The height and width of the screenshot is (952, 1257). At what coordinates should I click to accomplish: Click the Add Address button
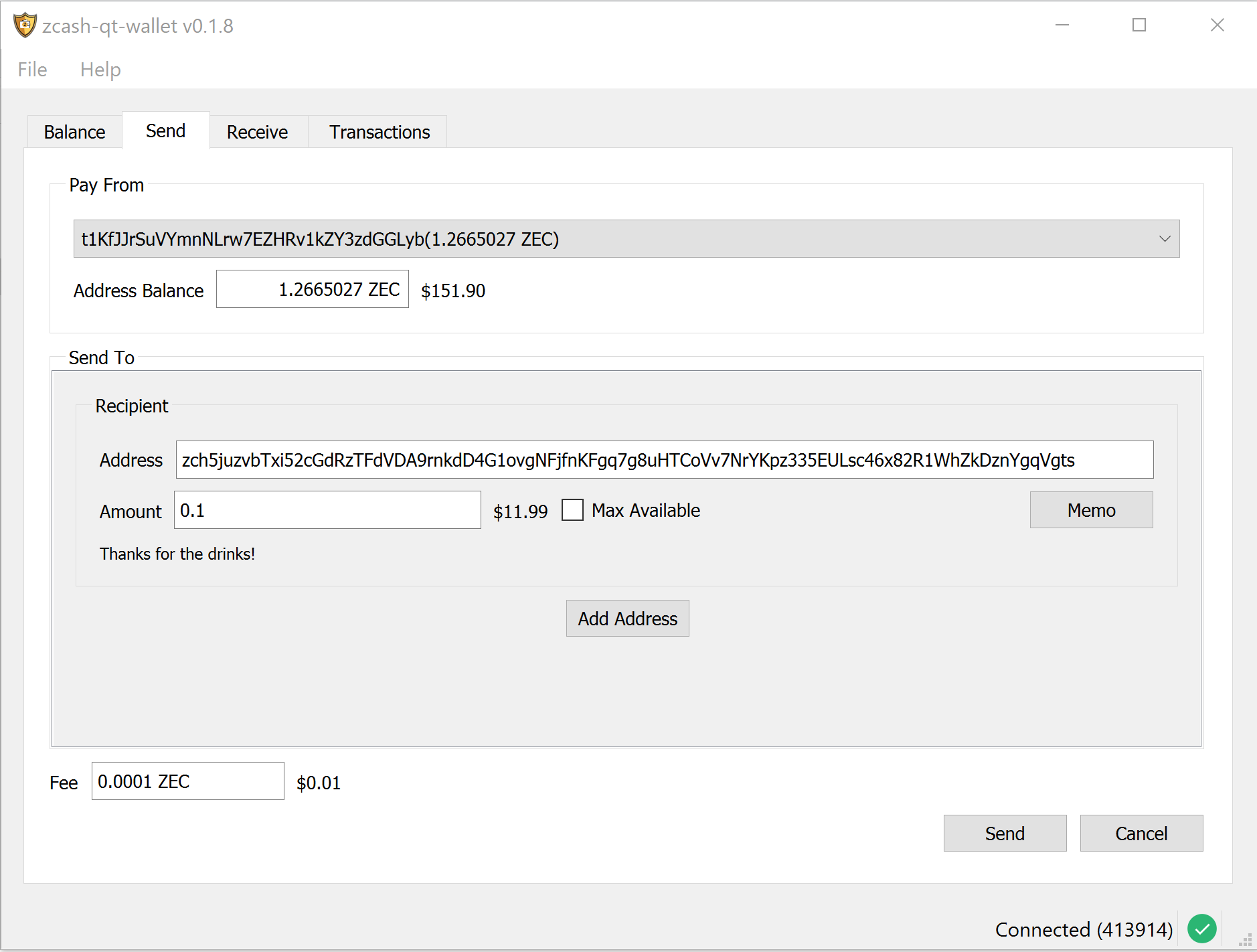[627, 619]
